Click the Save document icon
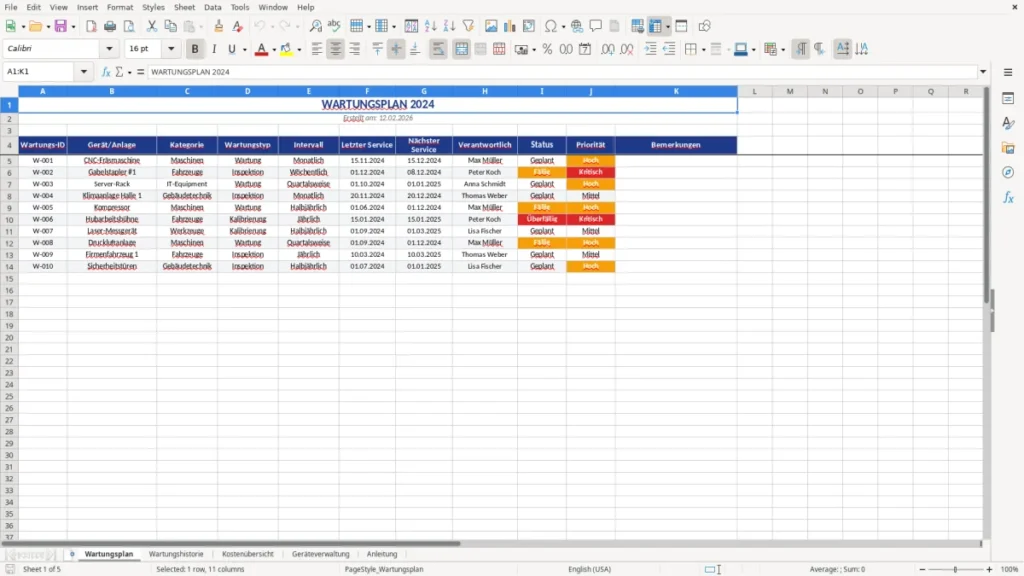Viewport: 1024px width, 576px height. tap(61, 26)
